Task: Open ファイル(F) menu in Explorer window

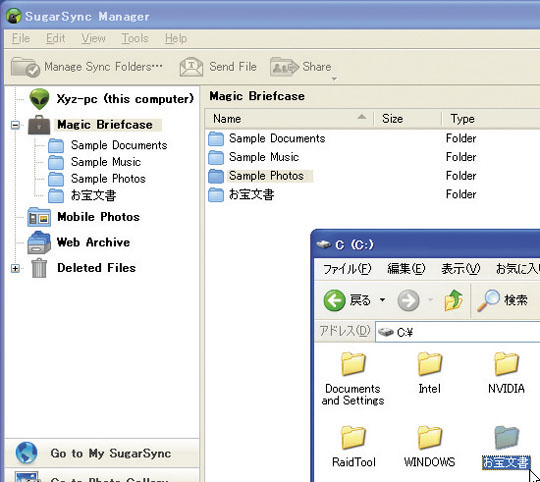Action: pos(347,269)
